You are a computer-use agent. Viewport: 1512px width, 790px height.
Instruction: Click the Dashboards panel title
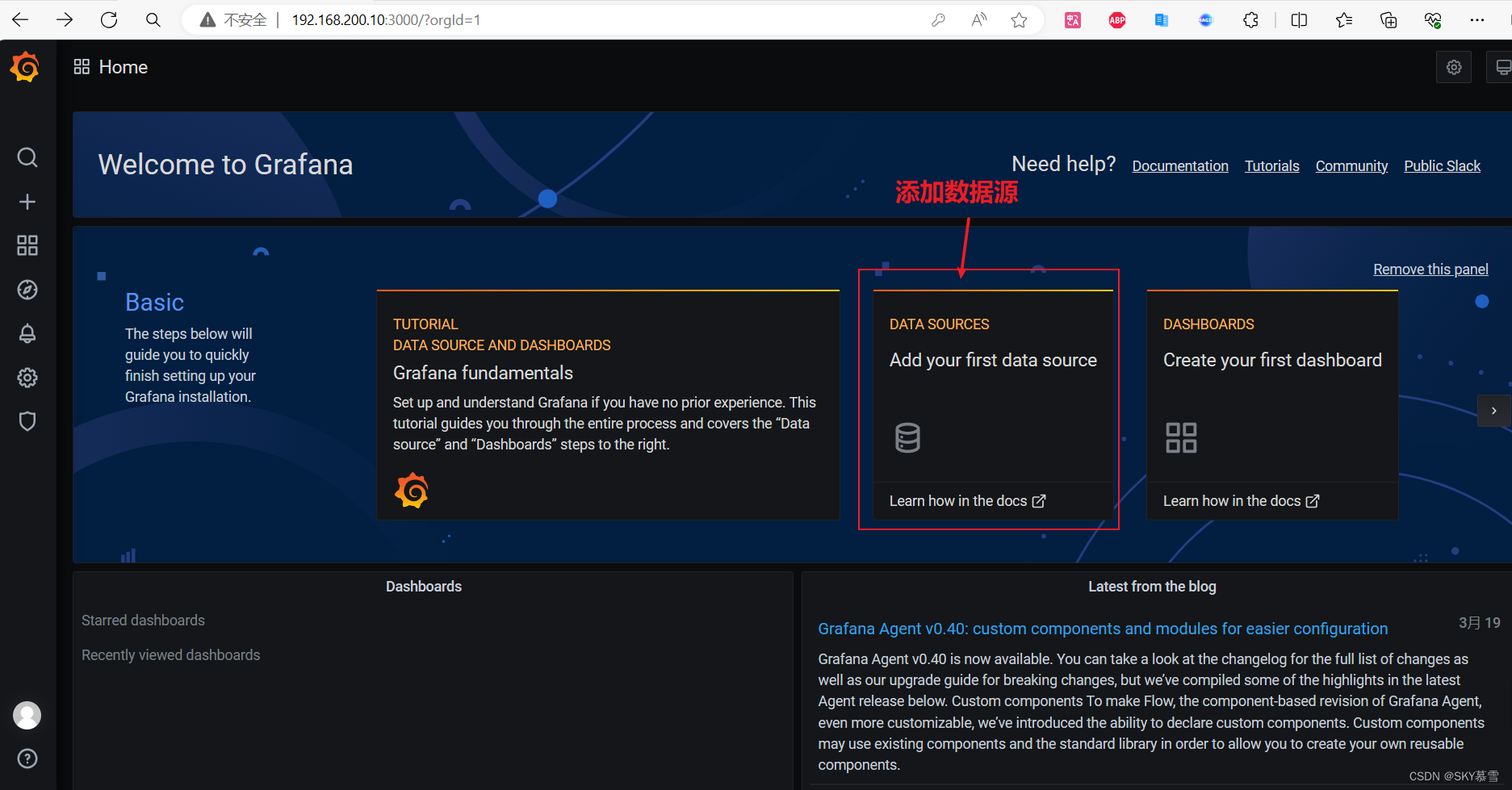click(424, 587)
